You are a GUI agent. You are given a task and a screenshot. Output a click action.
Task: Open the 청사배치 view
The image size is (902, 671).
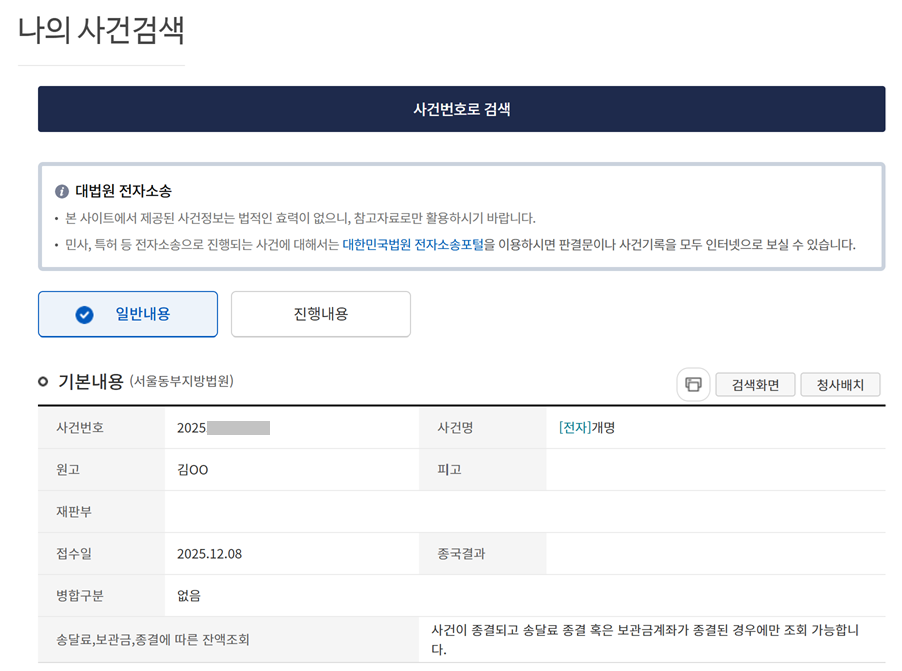[840, 384]
